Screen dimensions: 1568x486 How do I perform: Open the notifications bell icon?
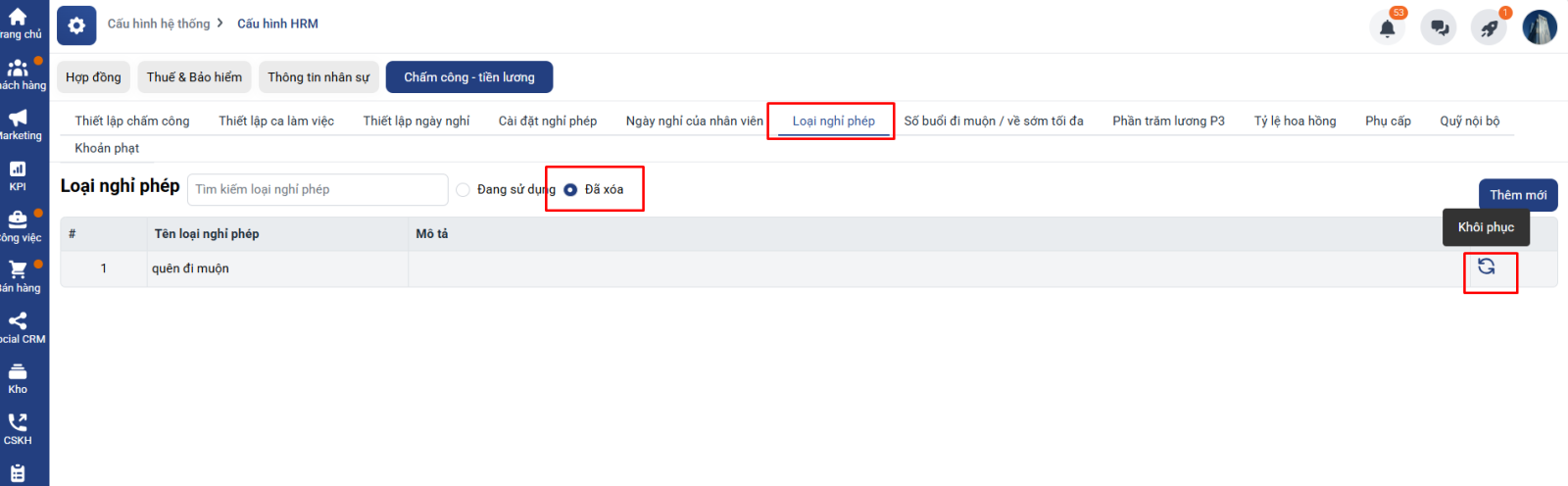(1387, 27)
